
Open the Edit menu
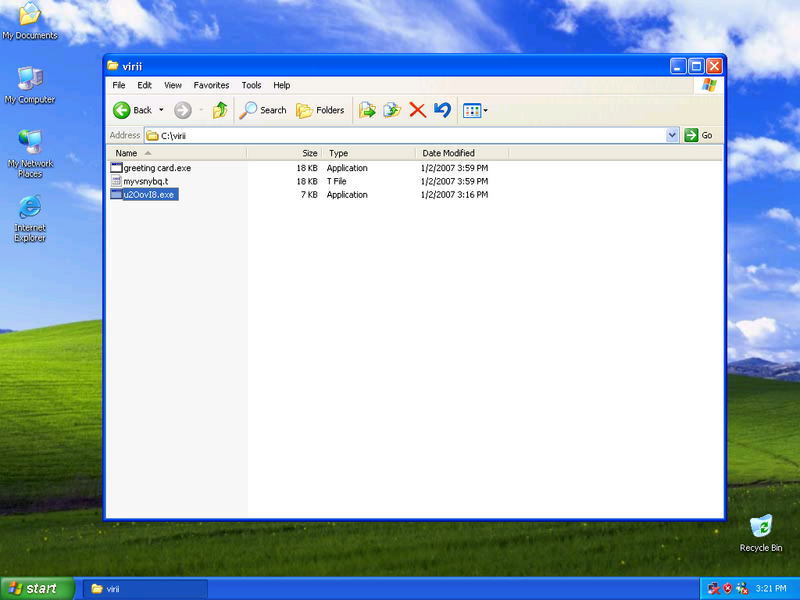[144, 85]
